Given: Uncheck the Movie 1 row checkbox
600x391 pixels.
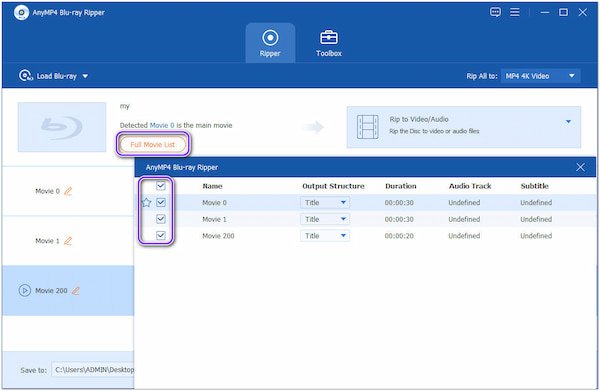Looking at the screenshot, I should click(x=161, y=219).
